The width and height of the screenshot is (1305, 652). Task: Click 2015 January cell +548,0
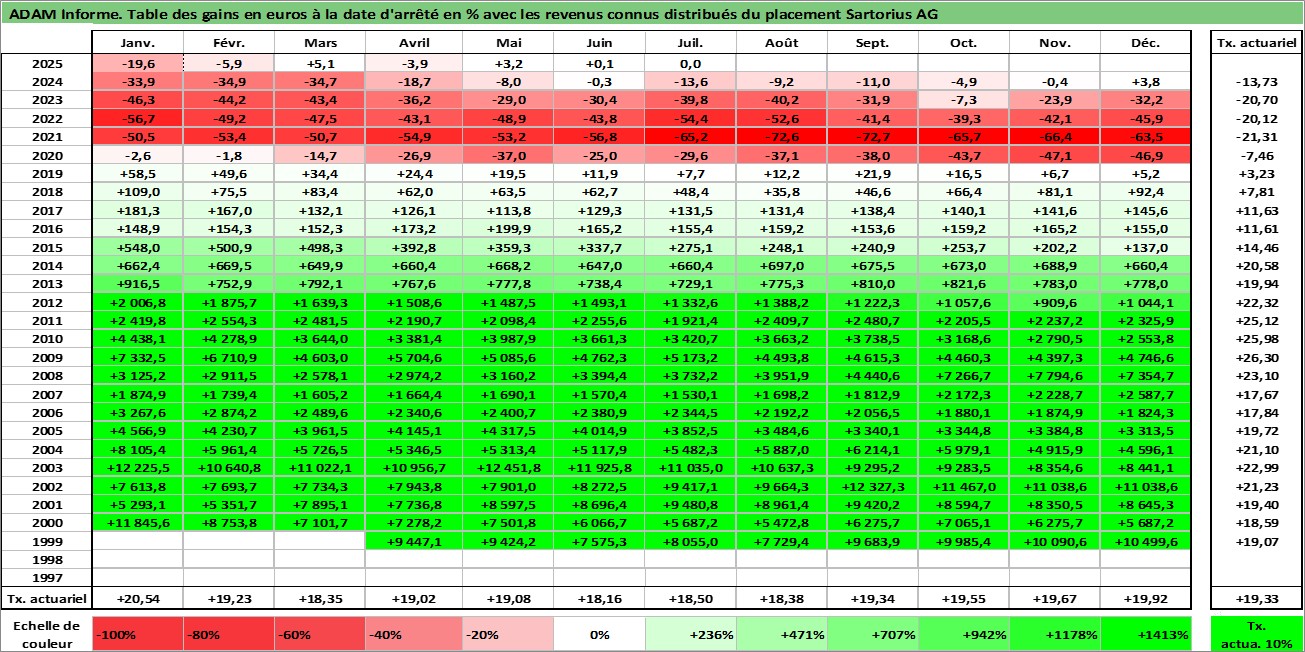(x=137, y=247)
